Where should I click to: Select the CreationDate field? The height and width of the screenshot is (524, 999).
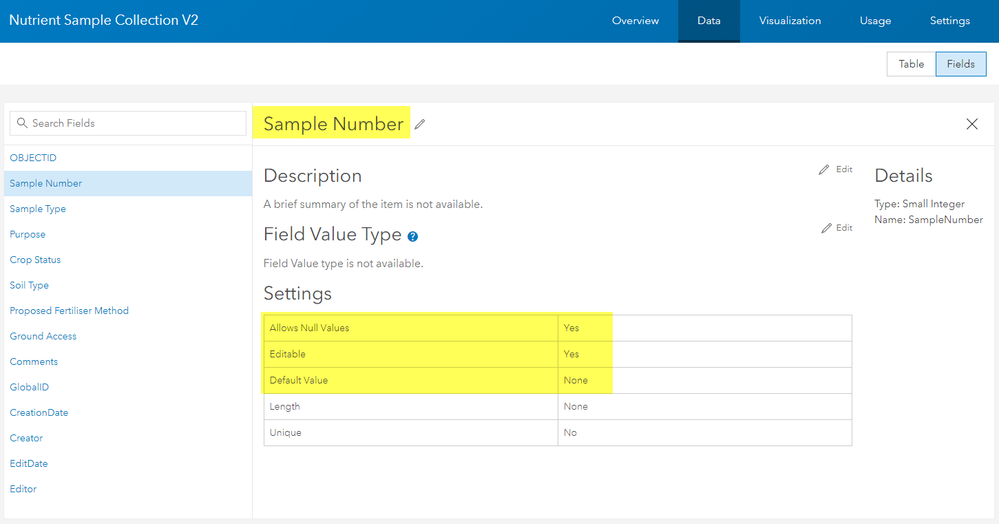pyautogui.click(x=38, y=413)
